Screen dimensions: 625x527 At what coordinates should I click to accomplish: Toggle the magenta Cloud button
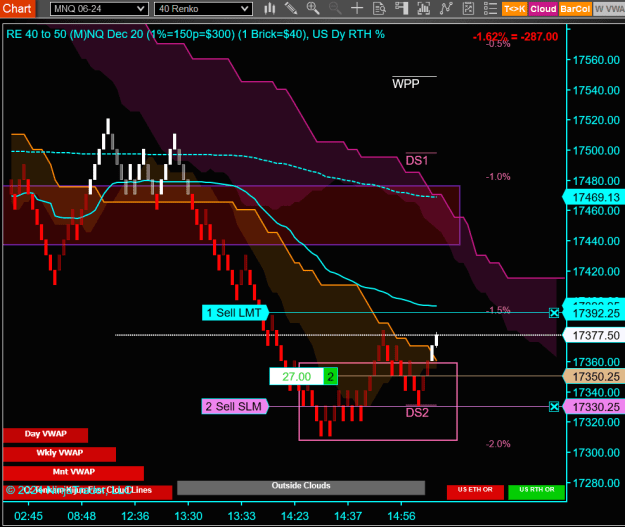coord(543,9)
